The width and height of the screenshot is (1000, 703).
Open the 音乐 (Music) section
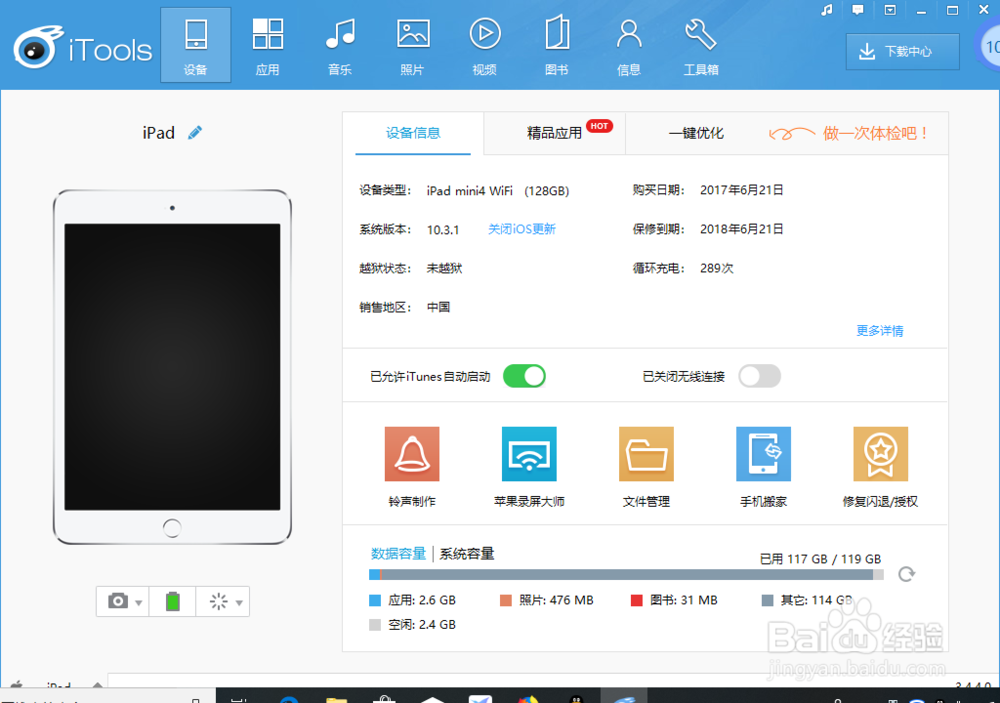(340, 45)
